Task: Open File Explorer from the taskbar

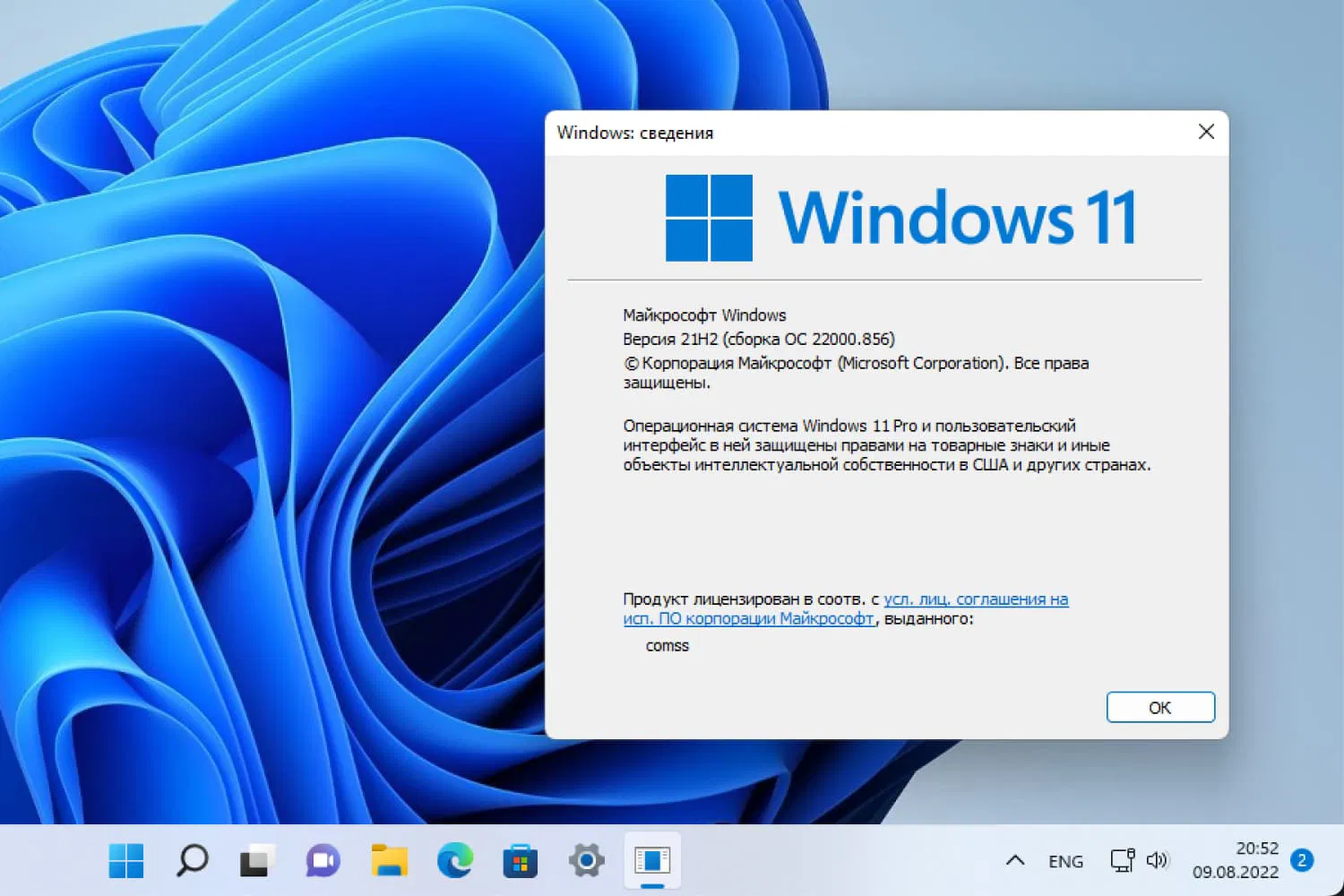Action: [x=389, y=860]
